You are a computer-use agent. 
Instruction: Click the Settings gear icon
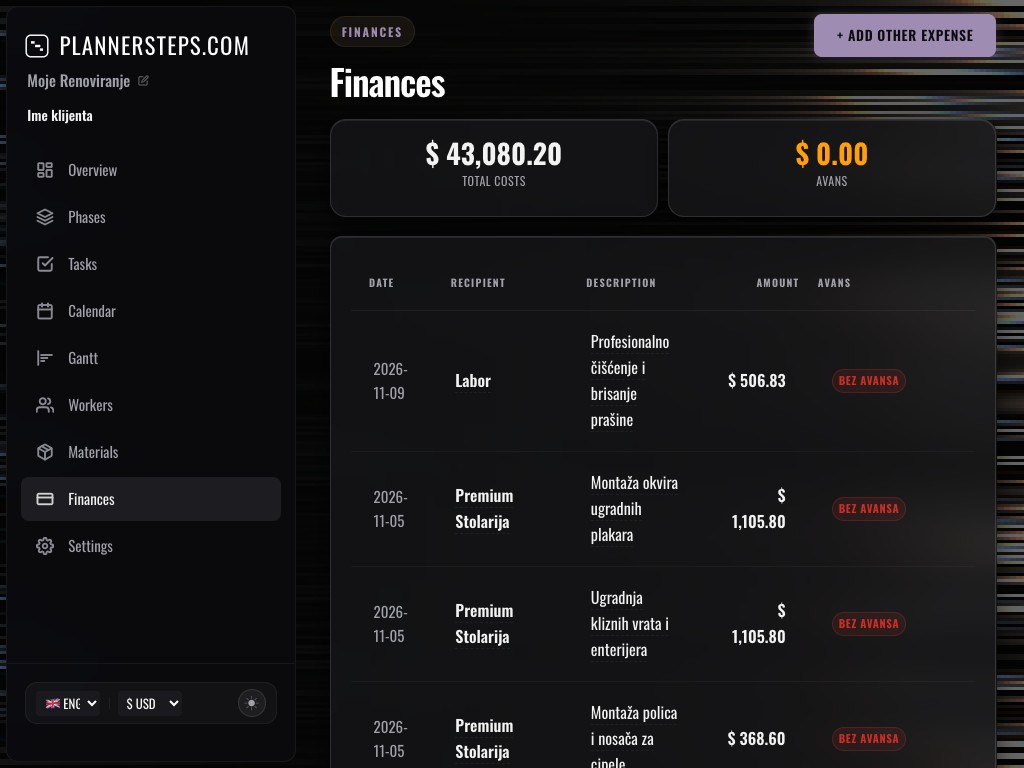click(x=45, y=546)
